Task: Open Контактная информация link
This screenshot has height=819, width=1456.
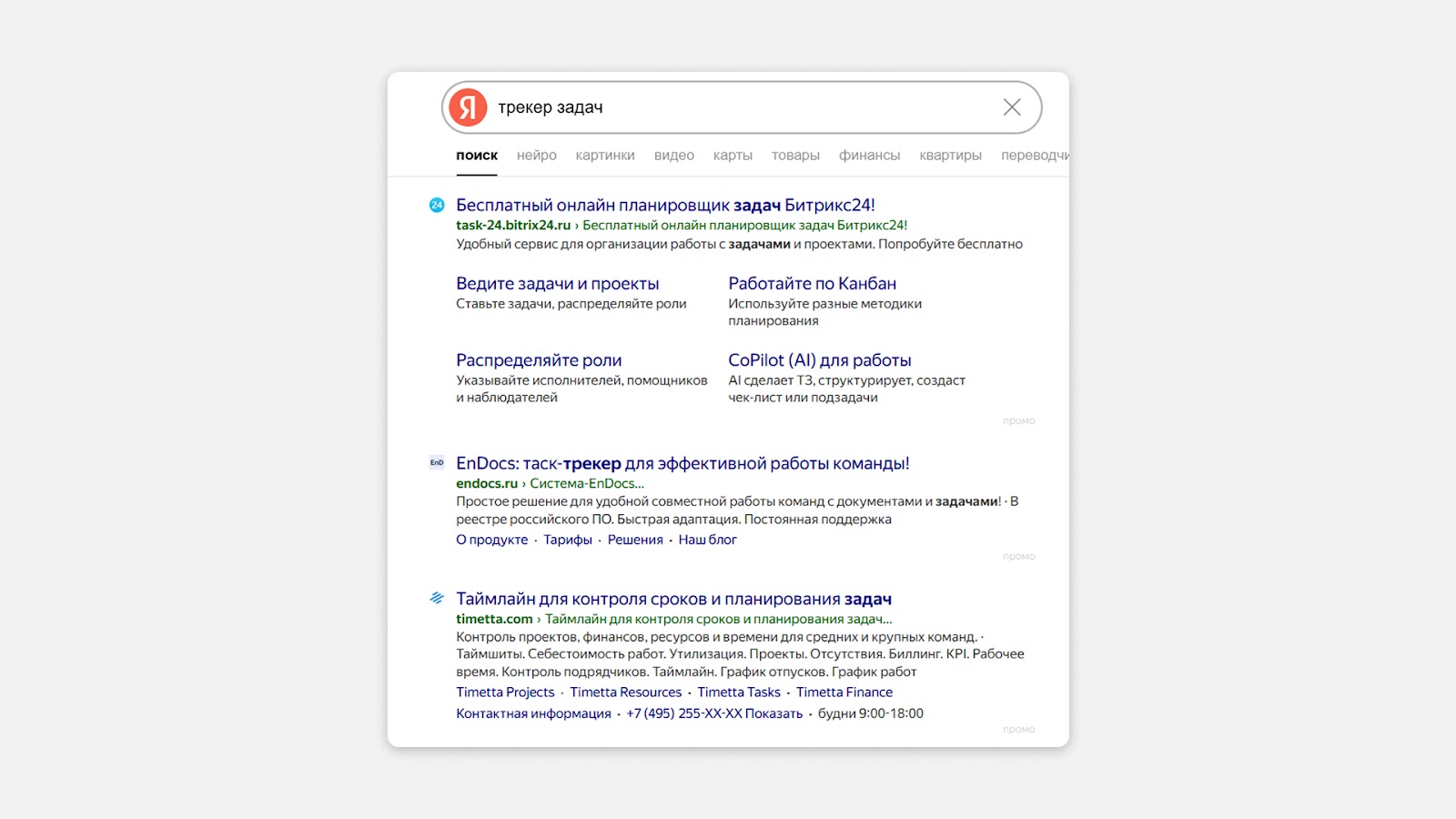Action: click(x=533, y=713)
